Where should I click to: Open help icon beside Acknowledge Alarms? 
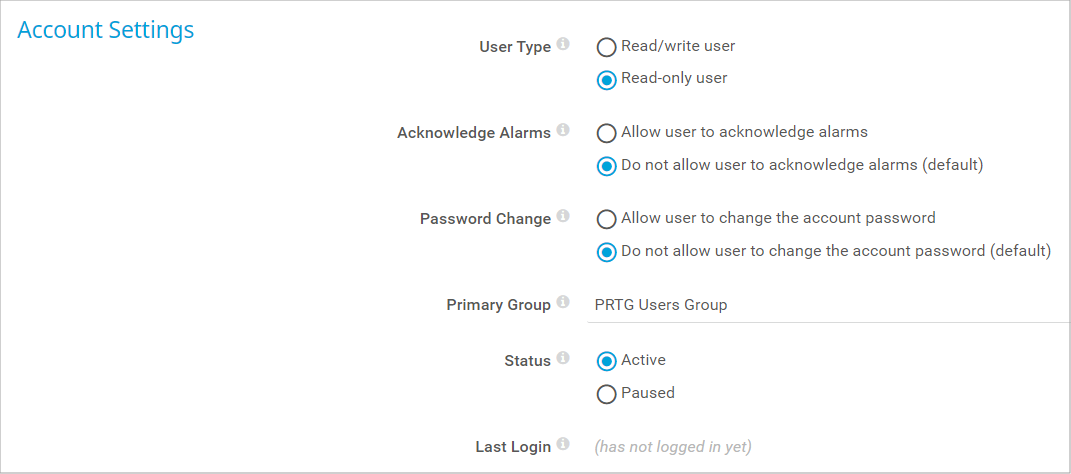point(563,131)
